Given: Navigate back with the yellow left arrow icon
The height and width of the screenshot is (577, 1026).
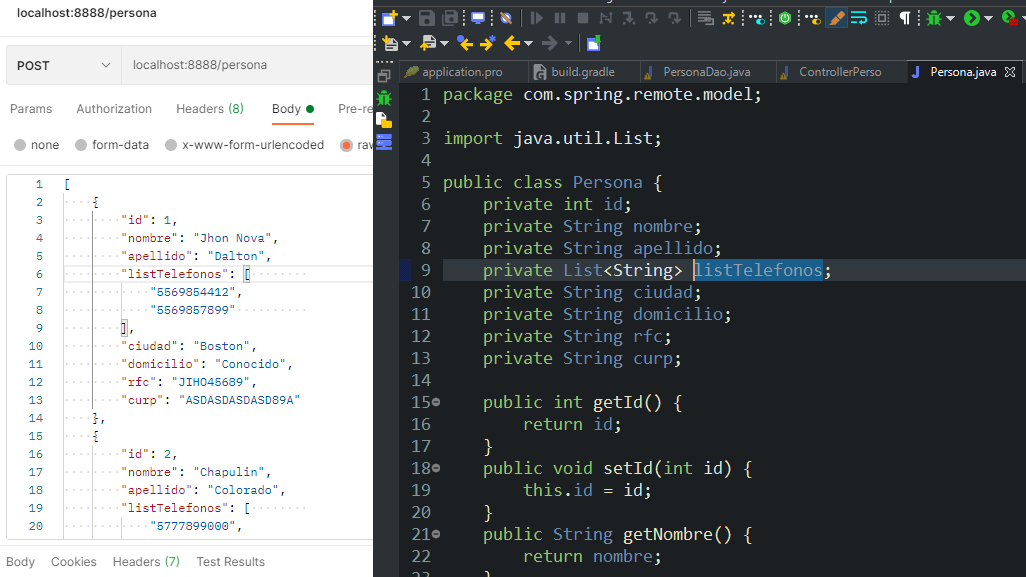Looking at the screenshot, I should (x=512, y=44).
